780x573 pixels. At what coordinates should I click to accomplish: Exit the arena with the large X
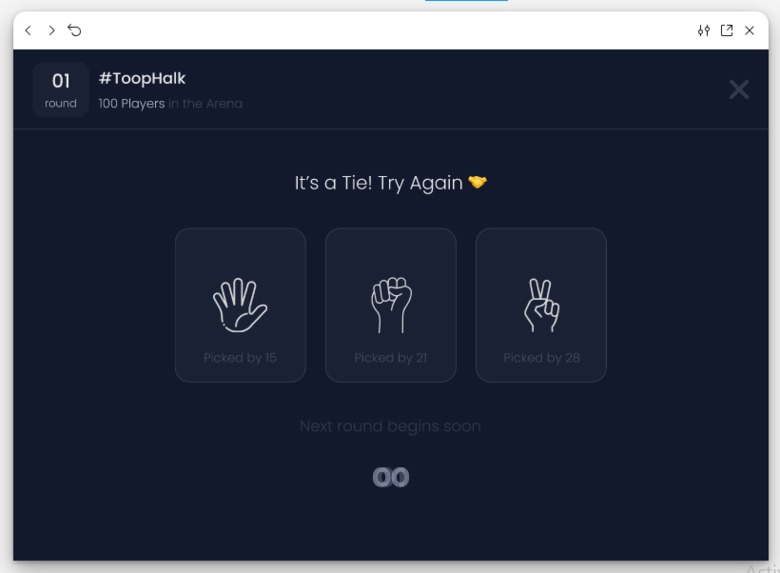point(739,90)
